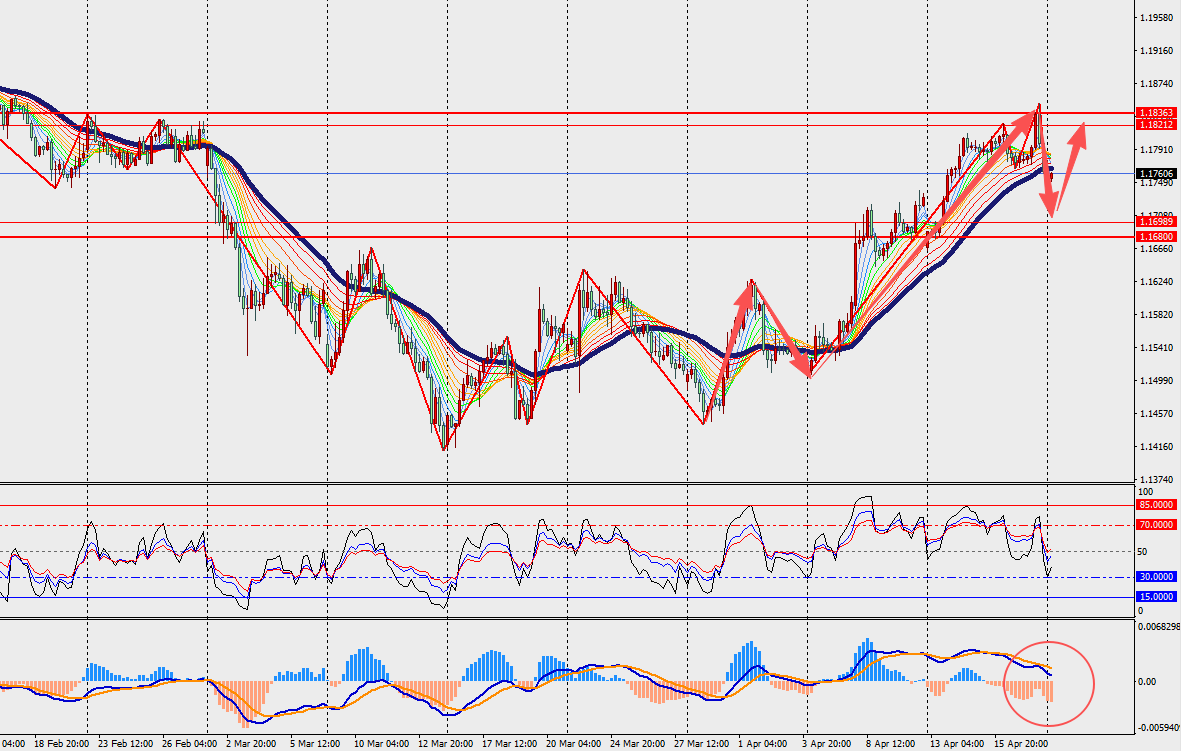Click the 70.0000 overbought level label
Screen dimensions: 1182x751
(1157, 524)
